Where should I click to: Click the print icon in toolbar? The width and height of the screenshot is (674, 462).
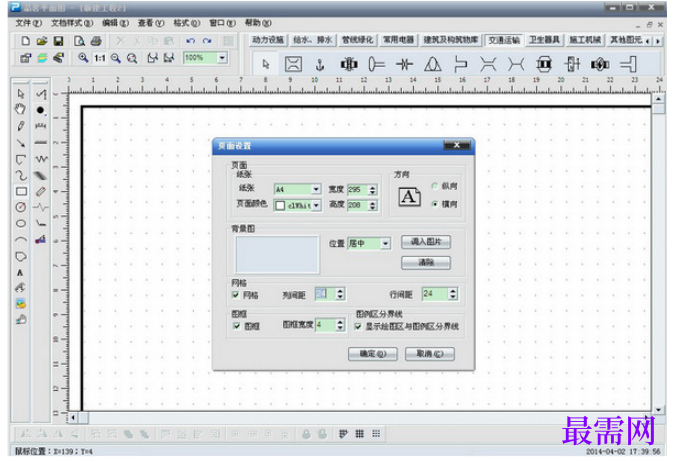pos(96,41)
